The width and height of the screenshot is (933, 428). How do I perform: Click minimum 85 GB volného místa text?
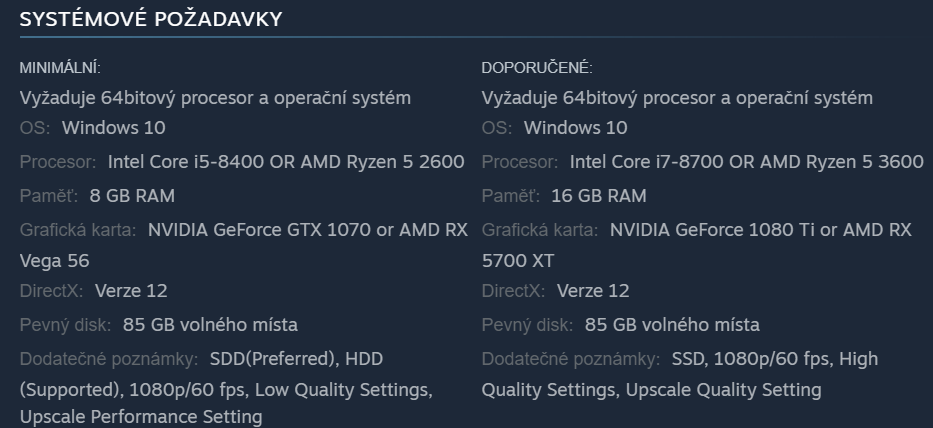[210, 325]
